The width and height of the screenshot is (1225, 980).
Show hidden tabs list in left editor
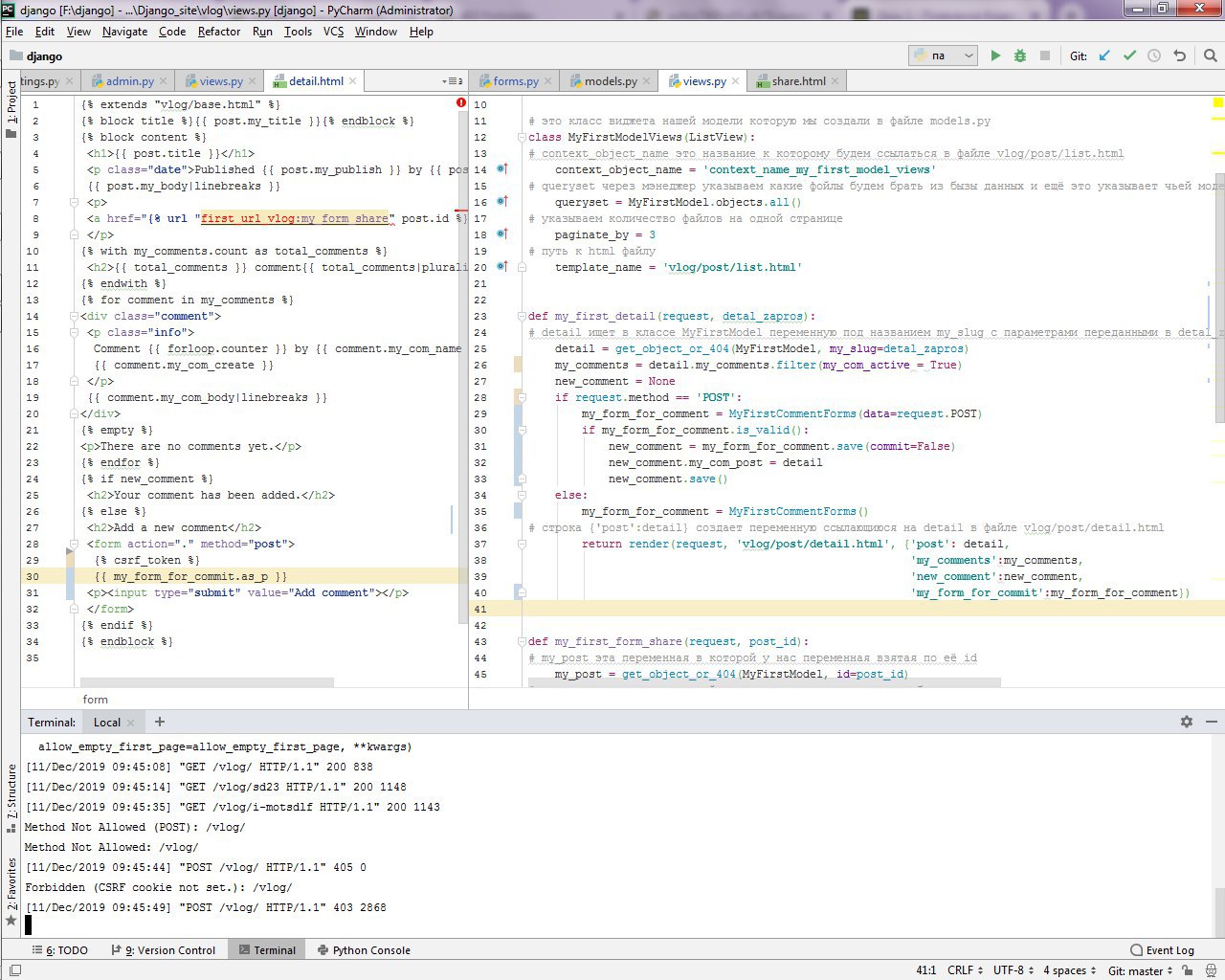tap(454, 81)
